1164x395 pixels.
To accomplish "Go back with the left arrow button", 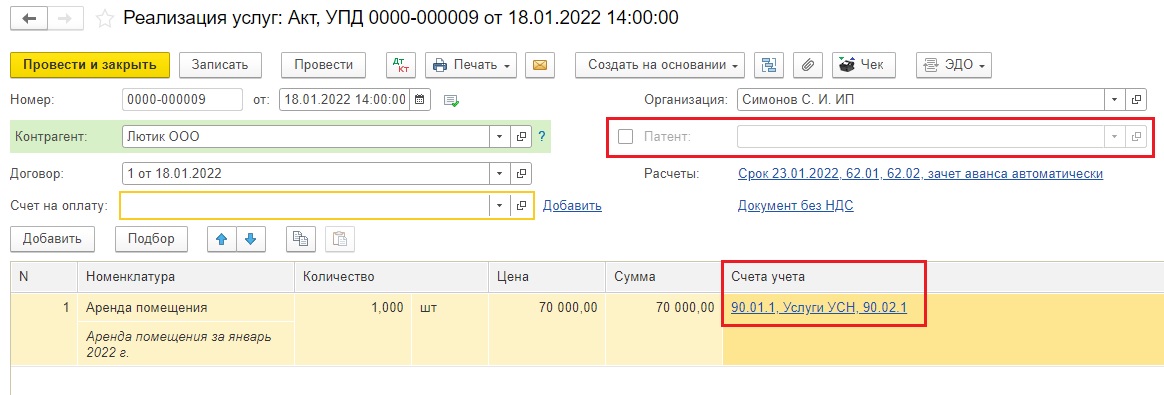I will point(30,19).
